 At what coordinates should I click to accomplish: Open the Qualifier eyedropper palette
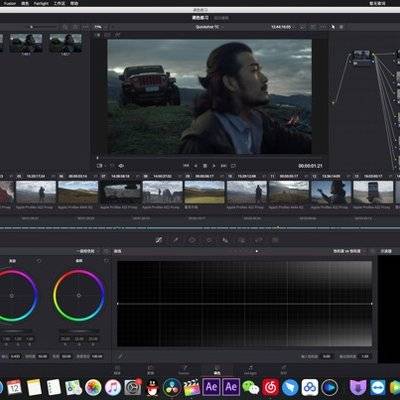(176, 240)
